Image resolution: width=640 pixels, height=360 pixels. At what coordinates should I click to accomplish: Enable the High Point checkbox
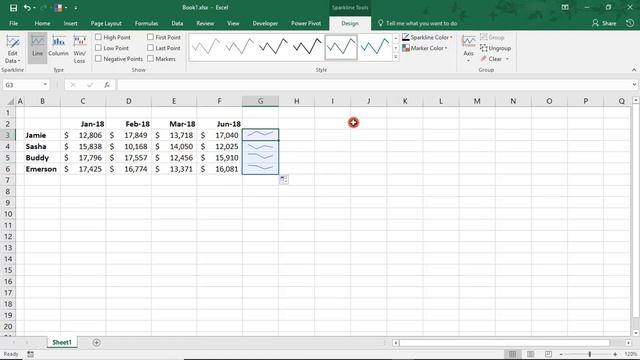(x=98, y=37)
